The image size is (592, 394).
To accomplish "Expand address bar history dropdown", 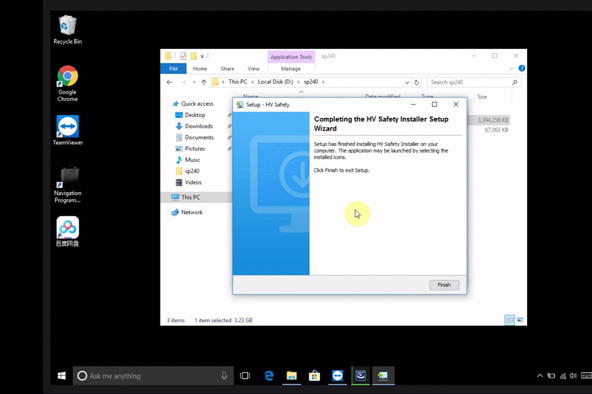I will [407, 82].
